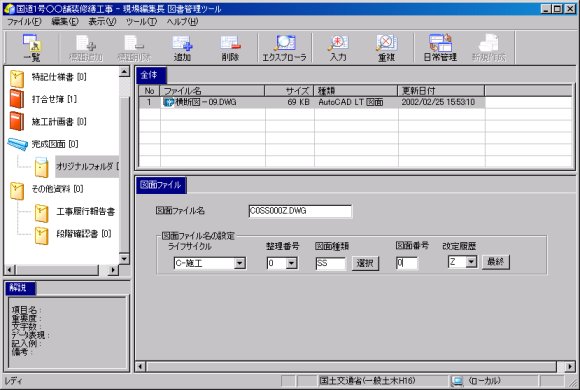Select file 横断図-09.DWG in the list
Viewport: 580px width, 390px height.
click(x=206, y=102)
